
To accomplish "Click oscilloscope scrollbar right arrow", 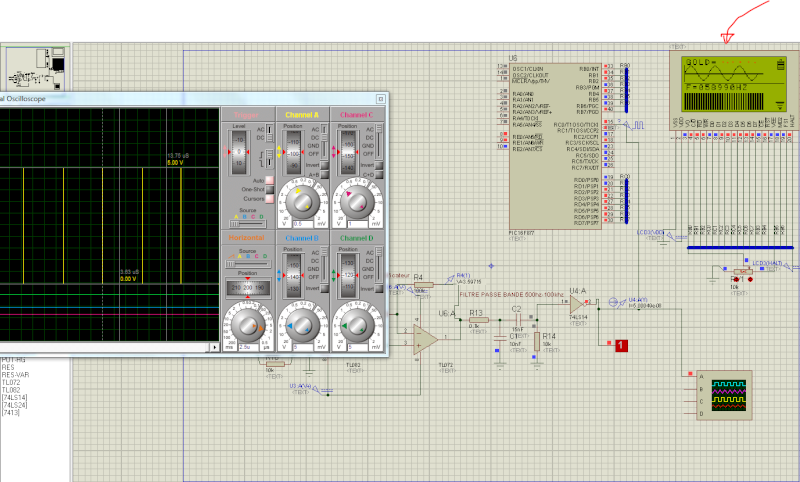I will (x=215, y=347).
